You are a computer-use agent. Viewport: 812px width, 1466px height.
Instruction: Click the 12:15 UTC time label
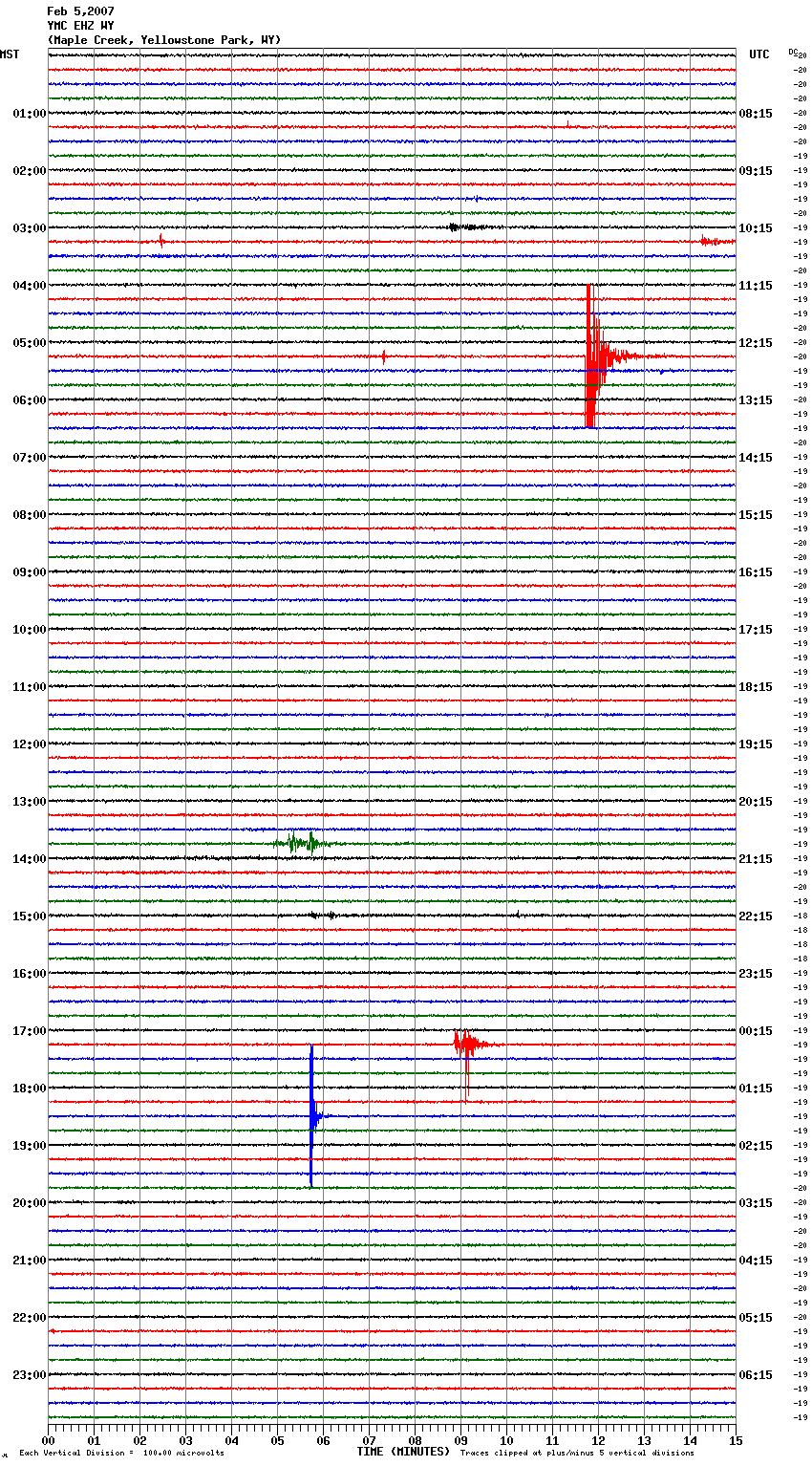pyautogui.click(x=756, y=343)
